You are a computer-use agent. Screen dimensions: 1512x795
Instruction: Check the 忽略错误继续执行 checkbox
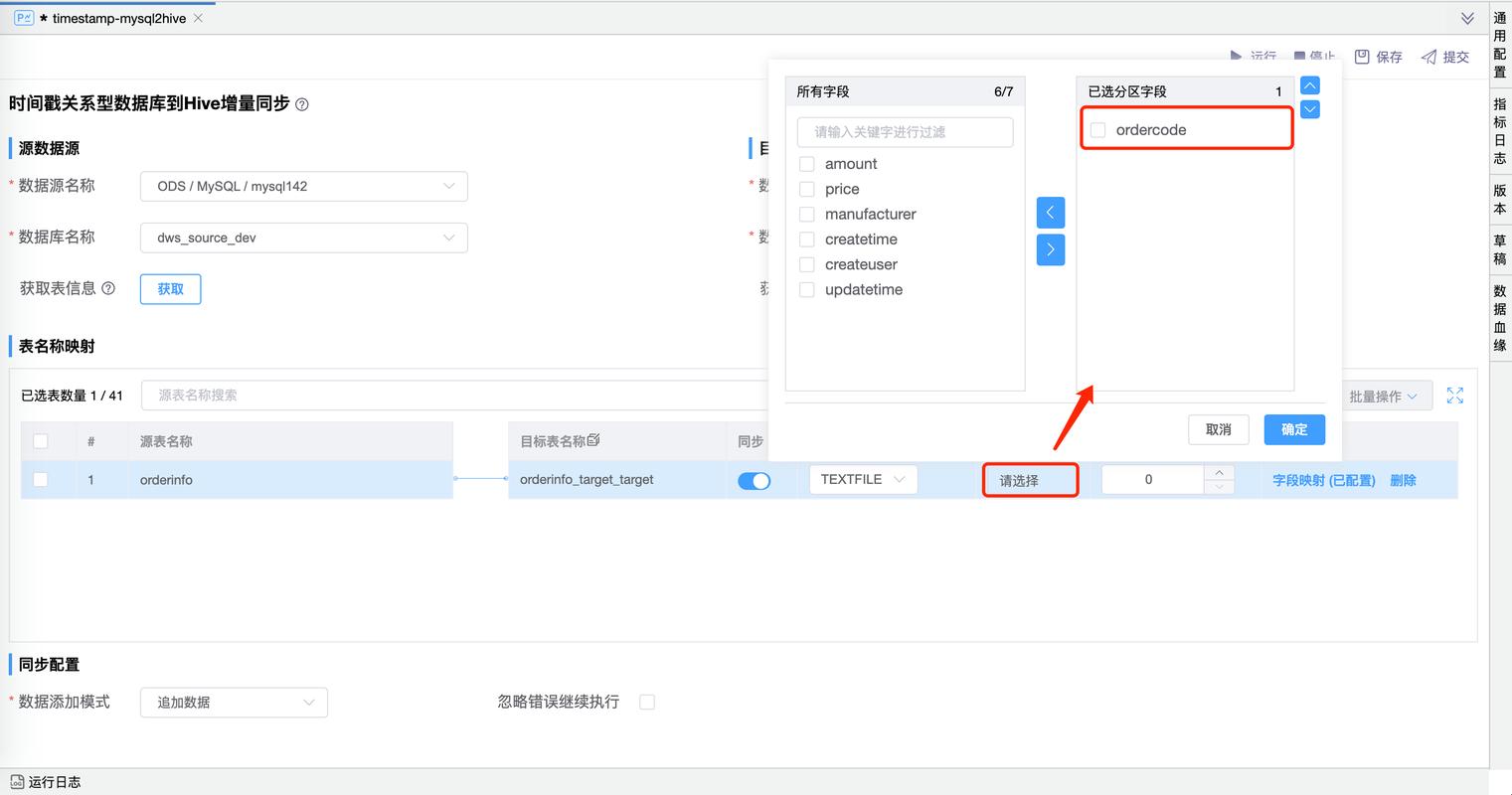tap(647, 702)
